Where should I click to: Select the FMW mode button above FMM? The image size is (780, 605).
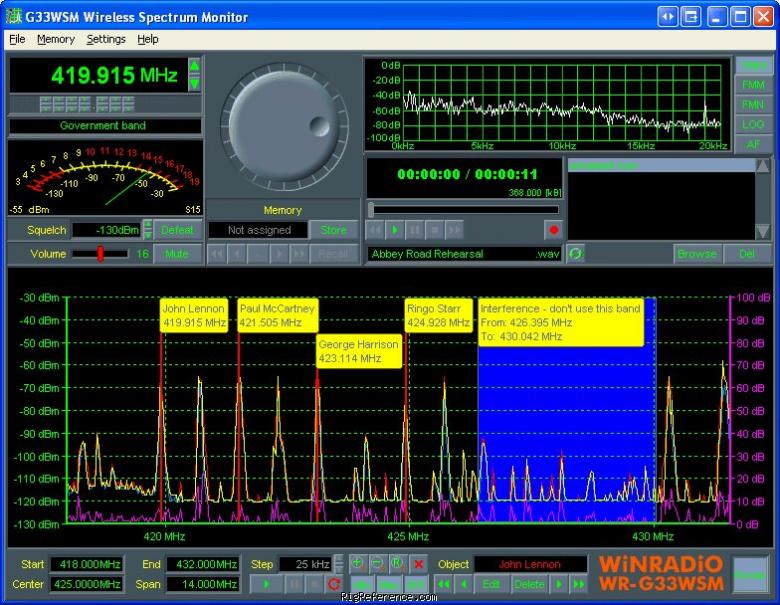tap(753, 65)
